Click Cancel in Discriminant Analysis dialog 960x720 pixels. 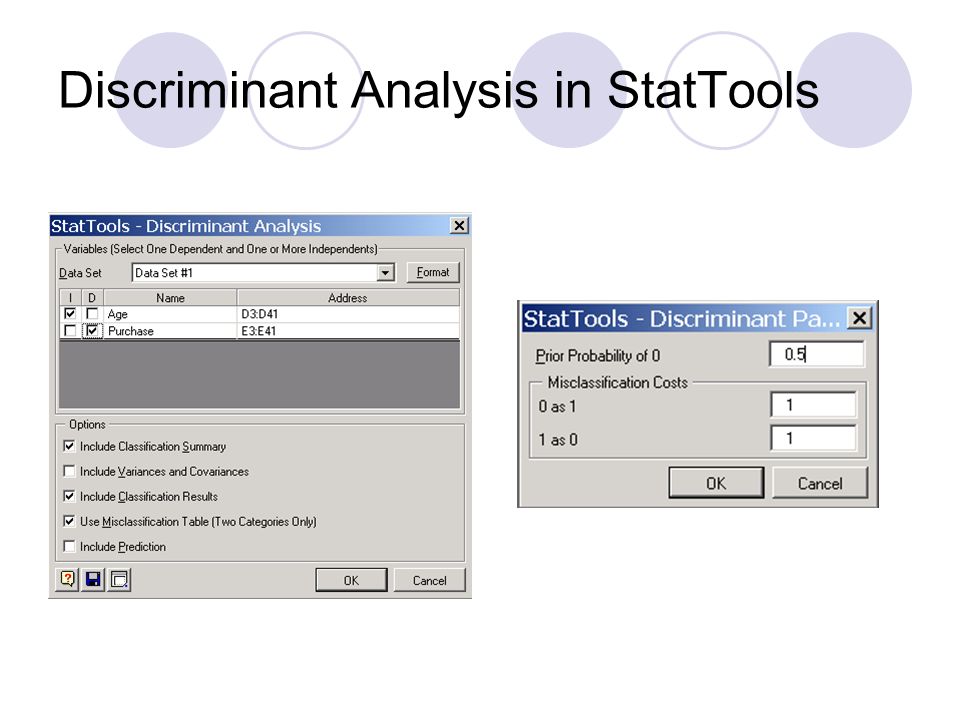(429, 580)
